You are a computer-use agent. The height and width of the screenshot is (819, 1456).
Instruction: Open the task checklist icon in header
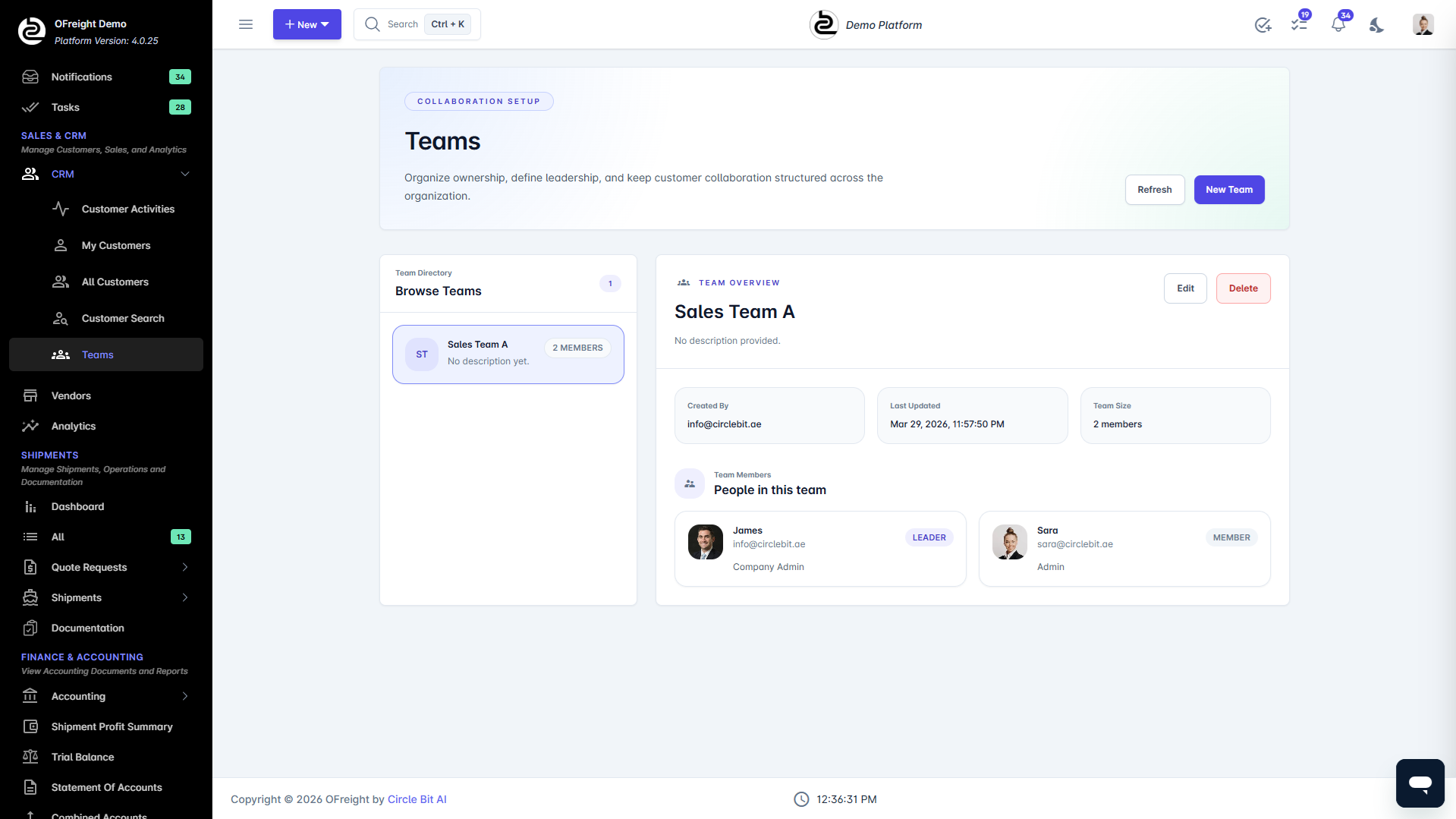click(x=1300, y=25)
